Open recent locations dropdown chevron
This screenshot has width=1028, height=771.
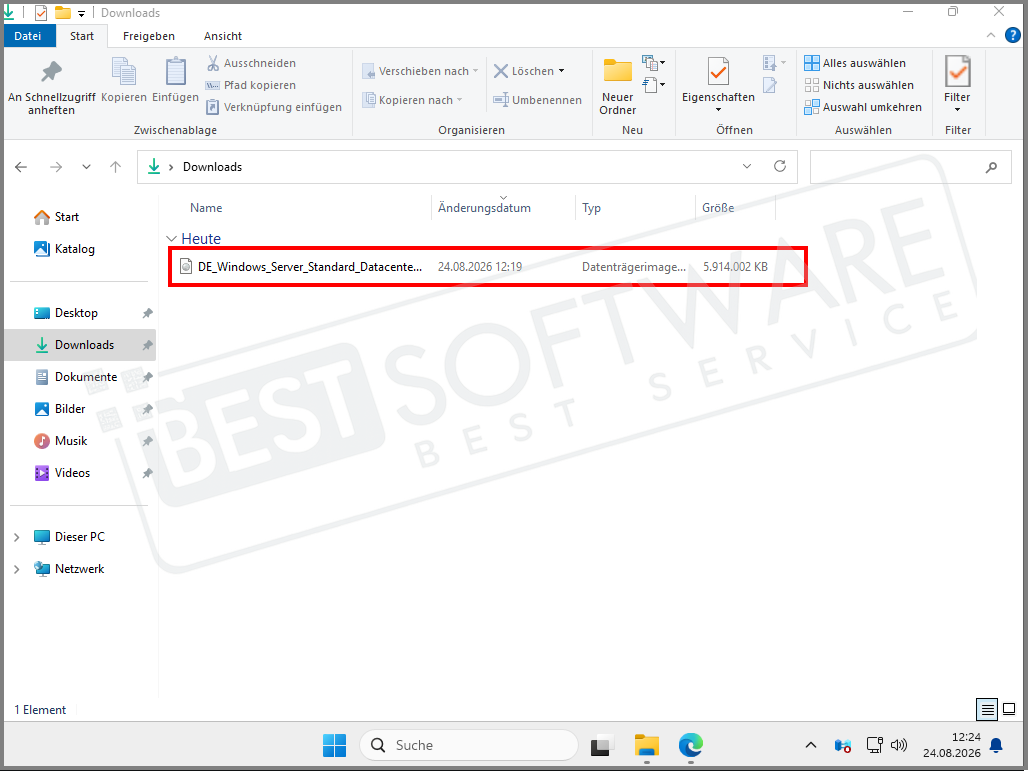(86, 167)
